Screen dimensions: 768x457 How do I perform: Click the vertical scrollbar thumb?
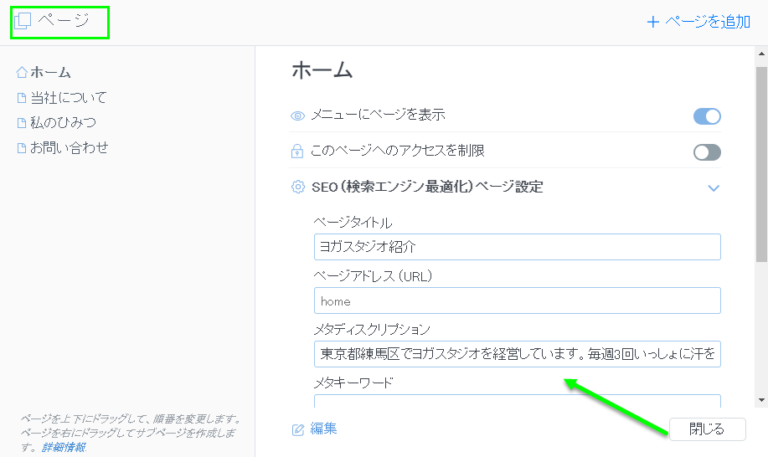(761, 164)
